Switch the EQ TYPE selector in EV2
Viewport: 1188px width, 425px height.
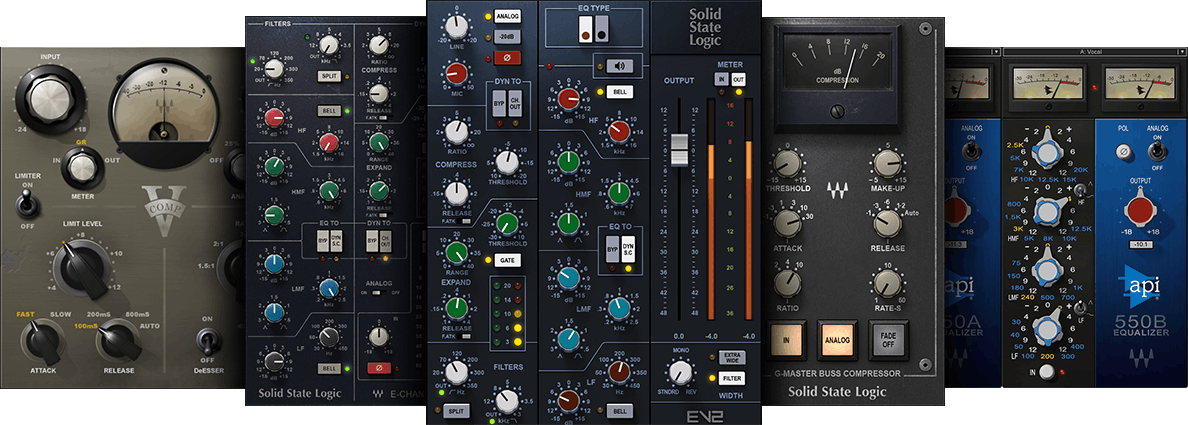(x=593, y=31)
